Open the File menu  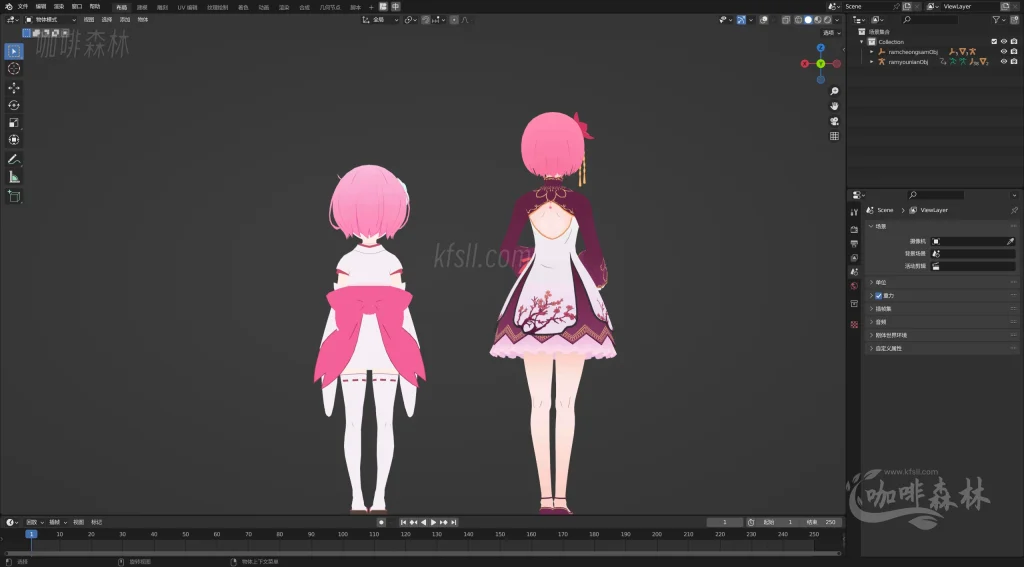(x=23, y=7)
